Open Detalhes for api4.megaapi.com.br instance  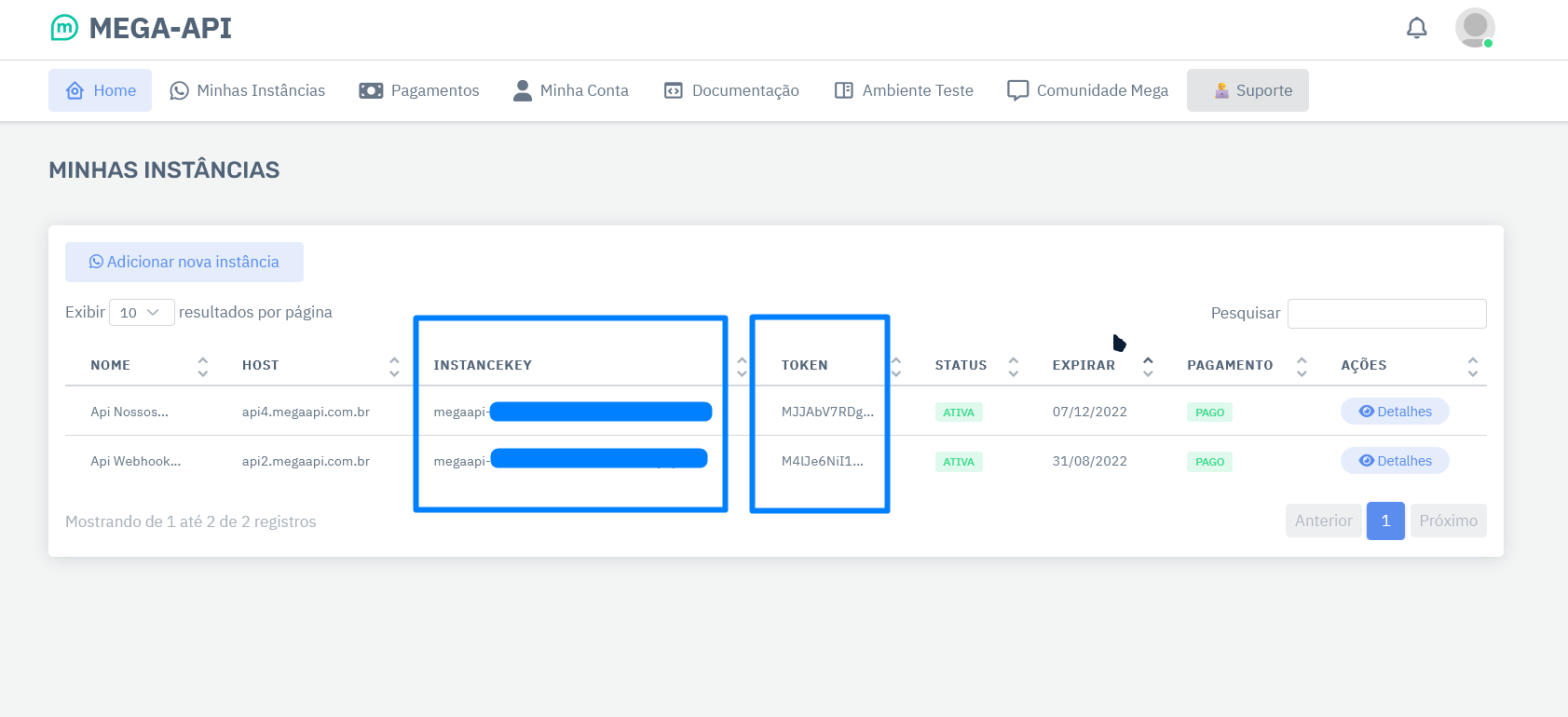(1395, 412)
